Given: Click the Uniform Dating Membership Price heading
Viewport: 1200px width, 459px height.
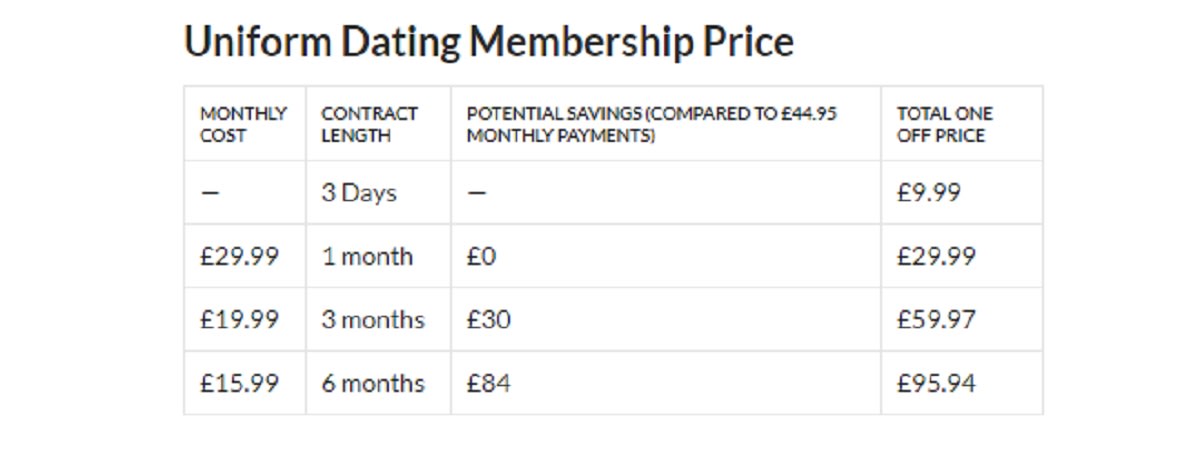Looking at the screenshot, I should coord(488,43).
